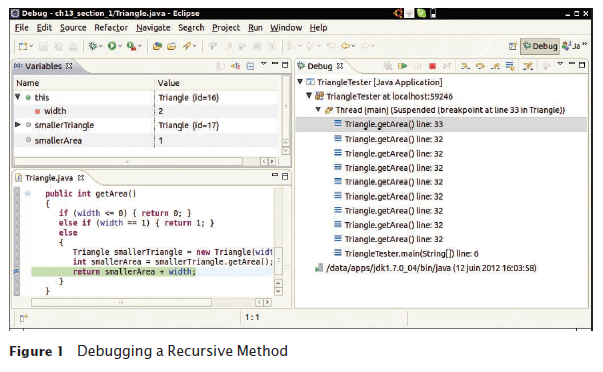Click the width variable row
This screenshot has width=603, height=372.
tap(145, 111)
